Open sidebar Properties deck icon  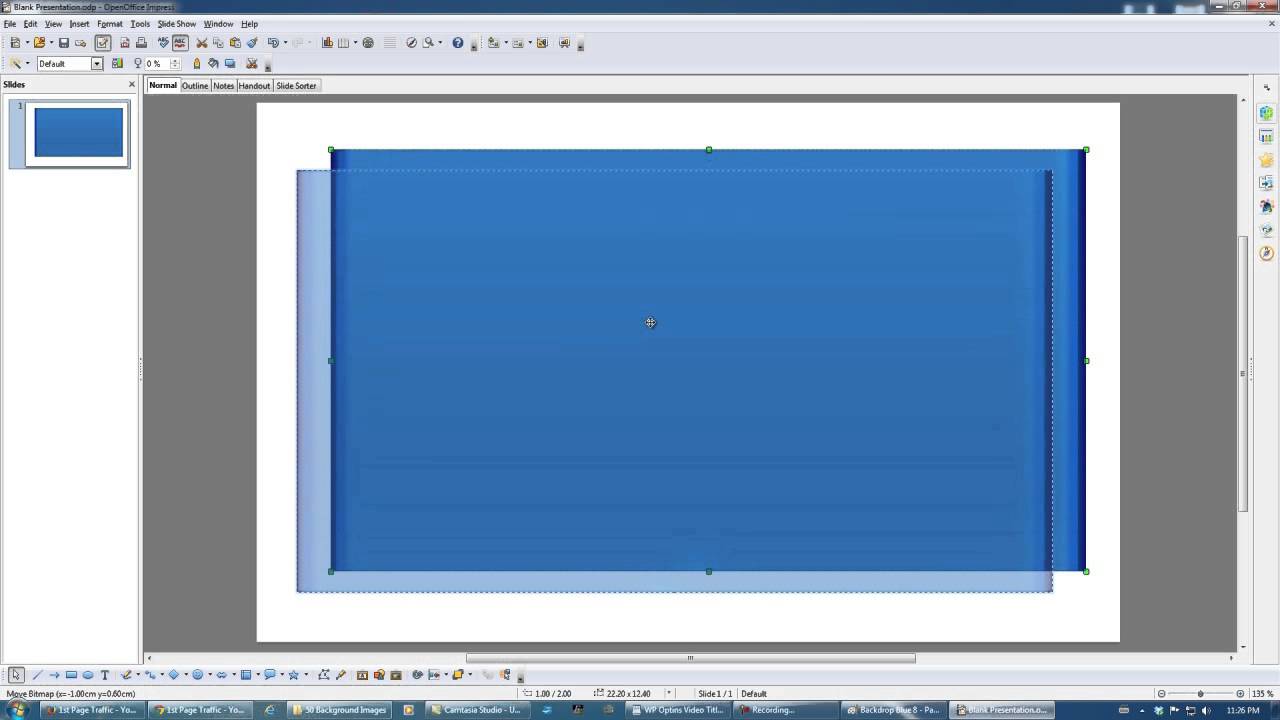pyautogui.click(x=1266, y=113)
